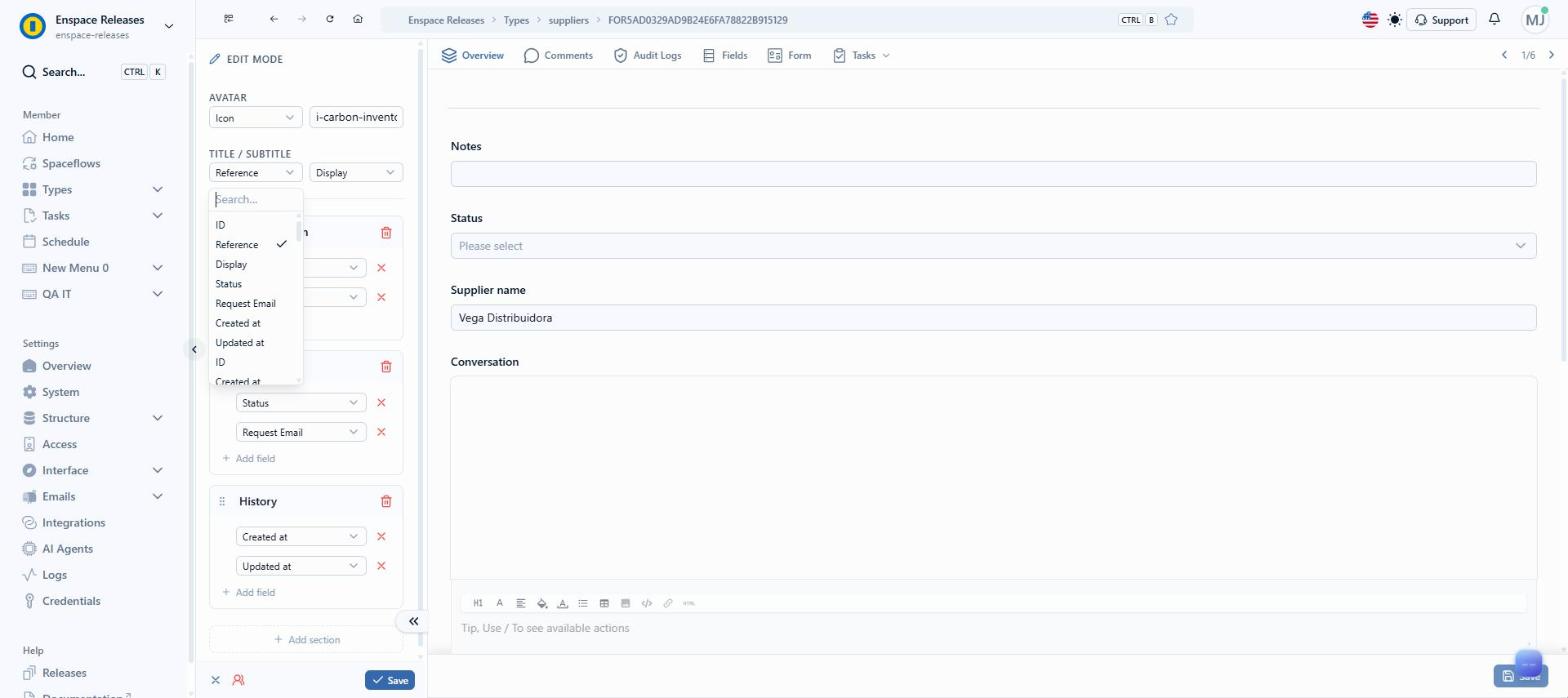
Task: Select Updated at option in dropdown list
Action: (240, 343)
